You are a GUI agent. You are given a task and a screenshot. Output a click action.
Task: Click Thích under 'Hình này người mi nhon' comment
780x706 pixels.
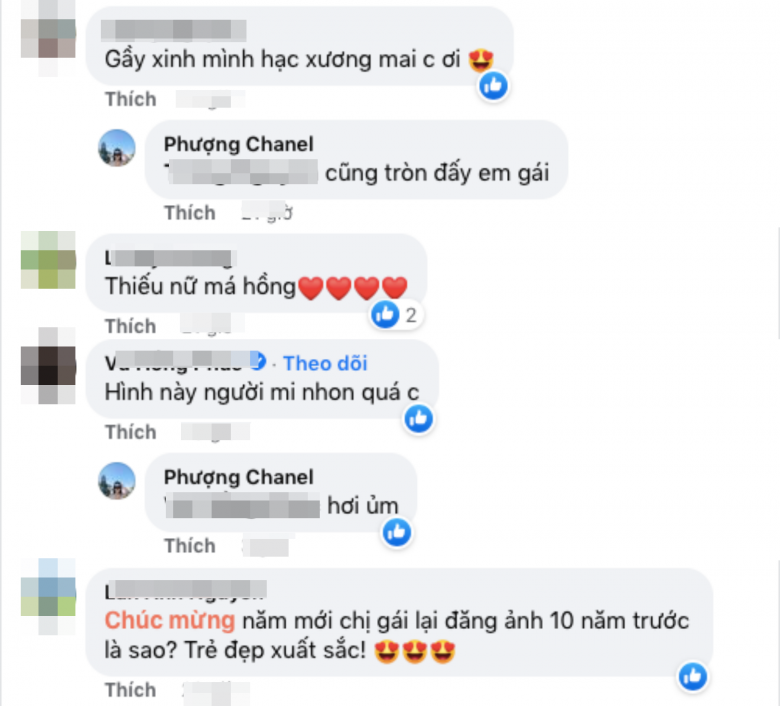tap(131, 432)
